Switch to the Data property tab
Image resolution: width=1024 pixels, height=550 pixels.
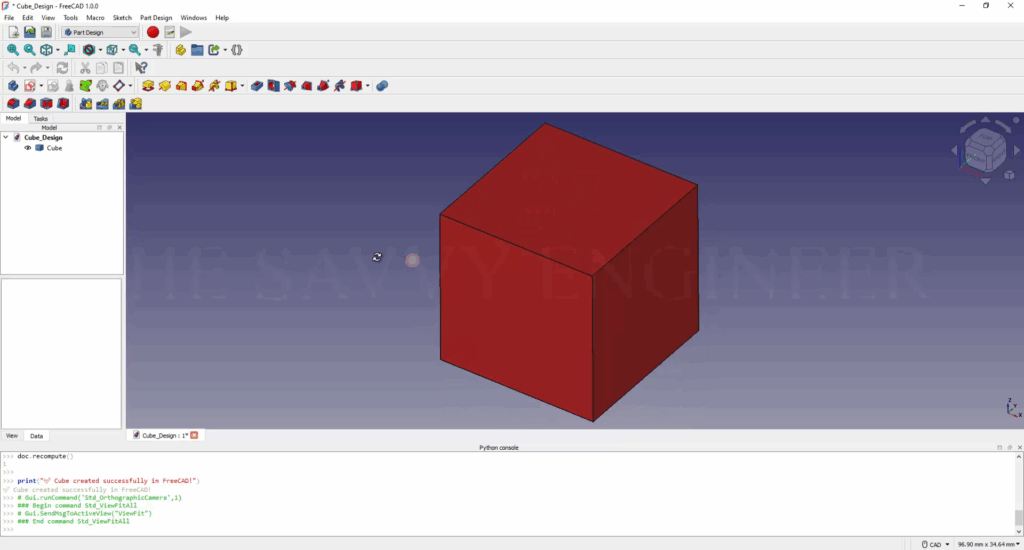(36, 436)
